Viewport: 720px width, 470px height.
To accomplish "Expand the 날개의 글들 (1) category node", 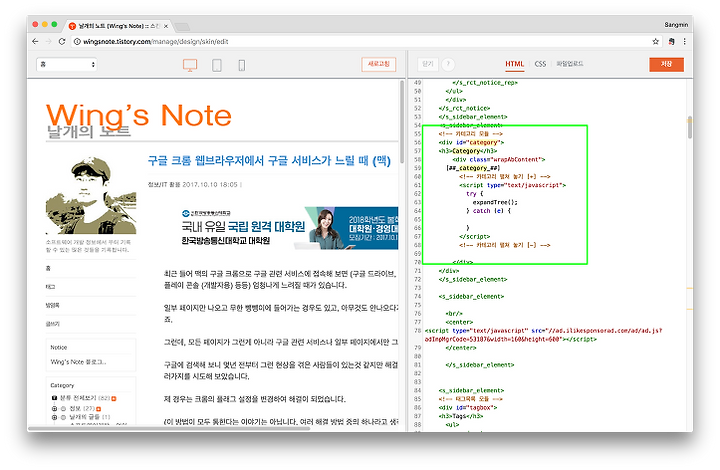I will click(x=54, y=417).
